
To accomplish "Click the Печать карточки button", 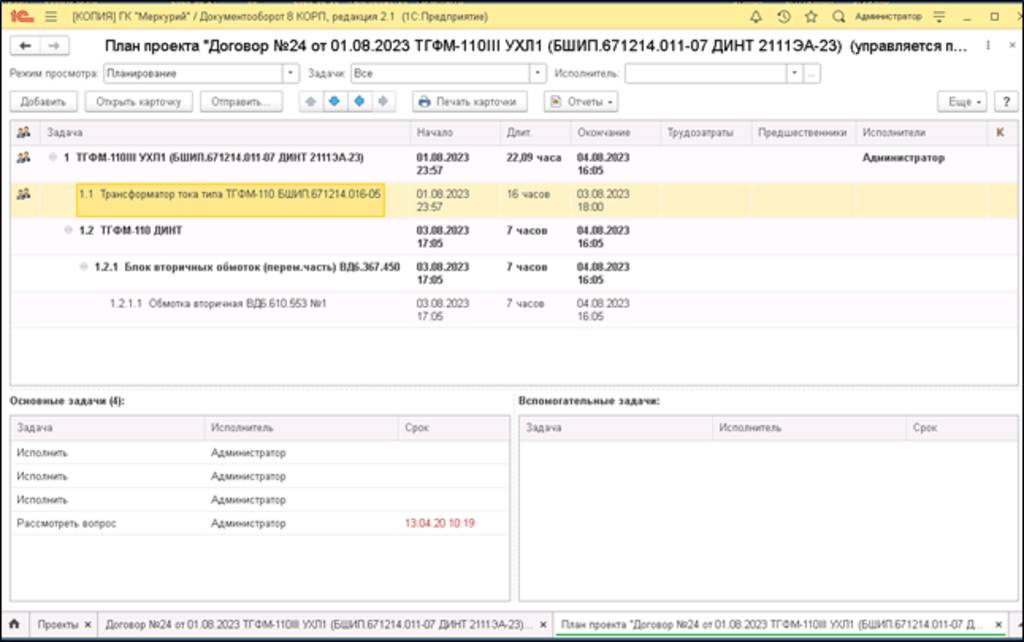I will 470,102.
